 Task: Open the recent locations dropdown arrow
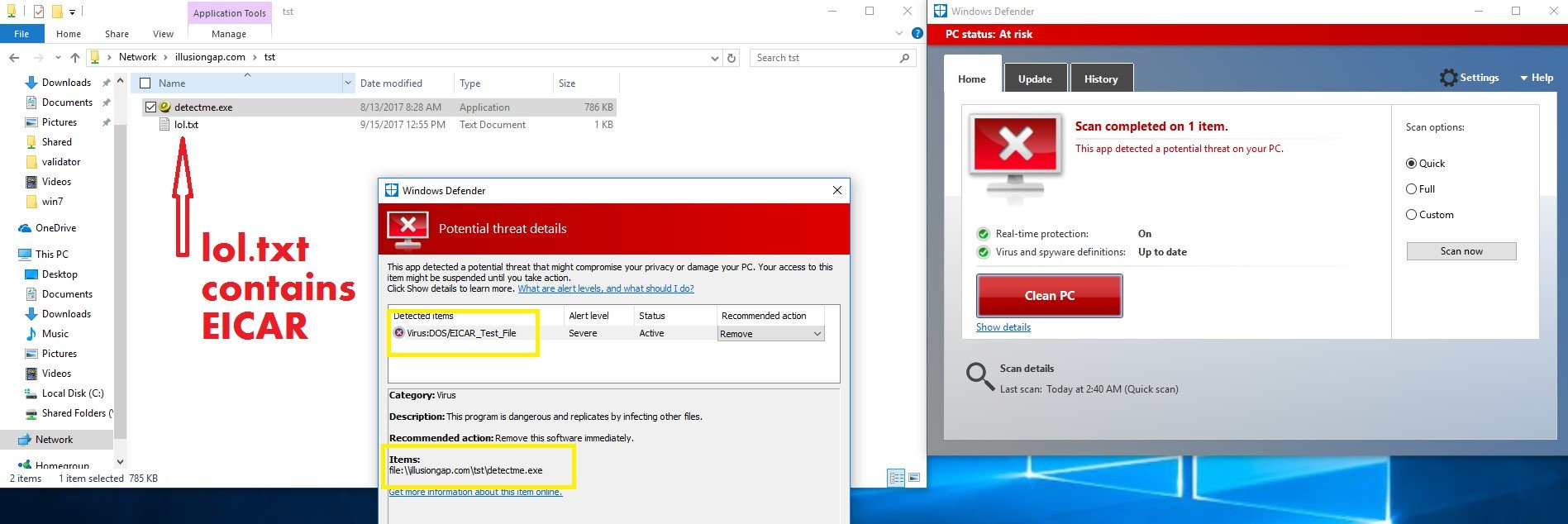(x=58, y=58)
